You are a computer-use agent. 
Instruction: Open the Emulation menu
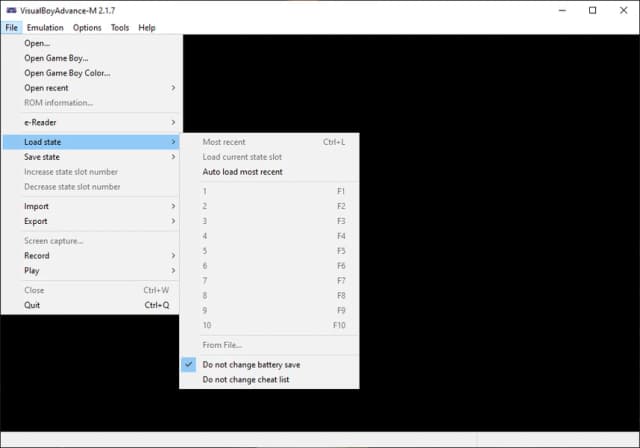point(45,28)
